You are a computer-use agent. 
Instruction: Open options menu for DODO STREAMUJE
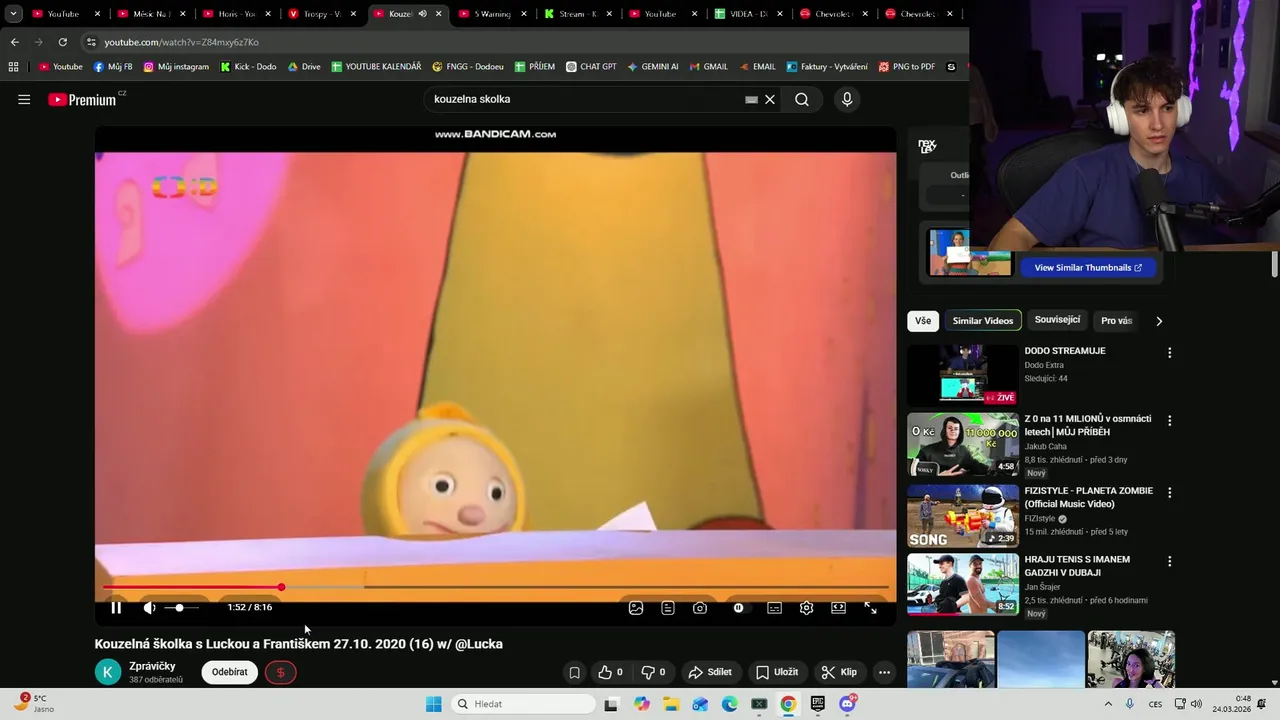tap(1169, 353)
